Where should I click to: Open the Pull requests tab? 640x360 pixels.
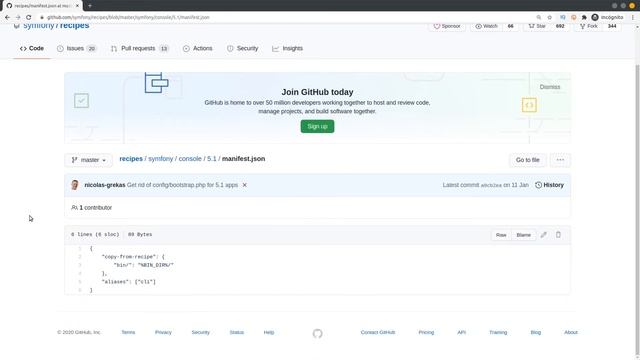click(x=139, y=48)
